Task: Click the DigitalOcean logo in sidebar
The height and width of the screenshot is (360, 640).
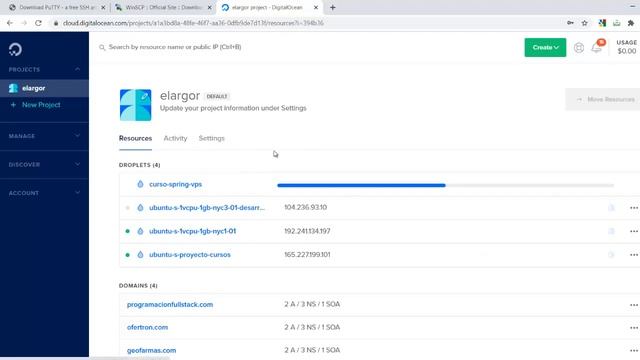Action: 16,49
